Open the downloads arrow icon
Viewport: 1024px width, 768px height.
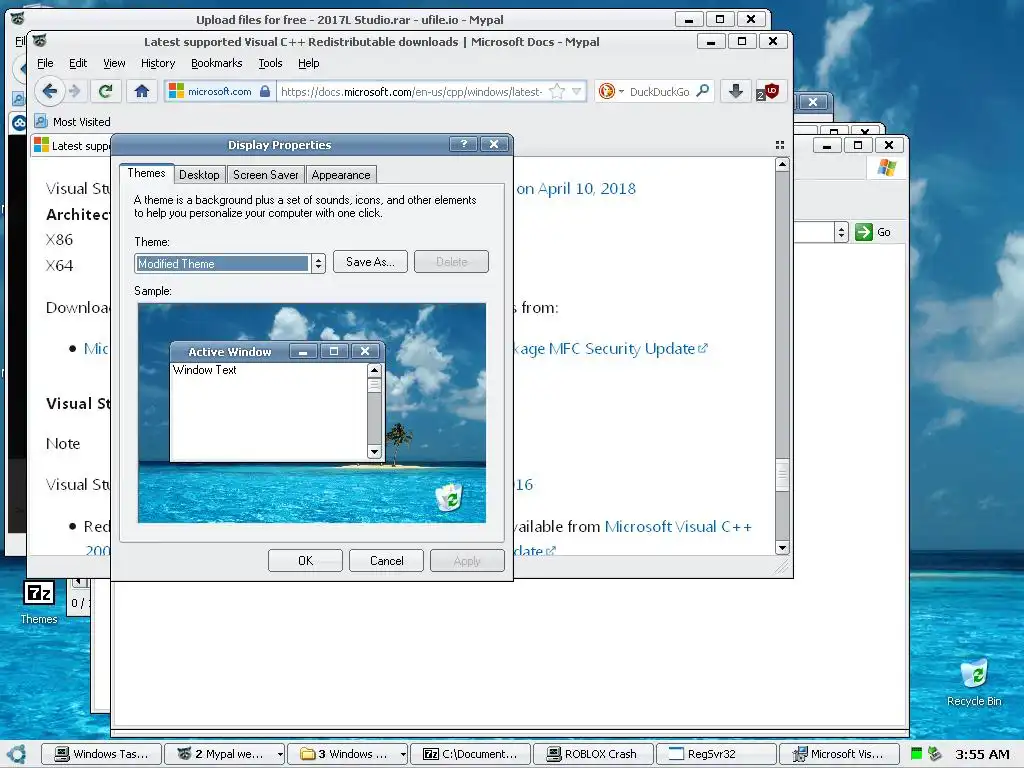pyautogui.click(x=735, y=91)
